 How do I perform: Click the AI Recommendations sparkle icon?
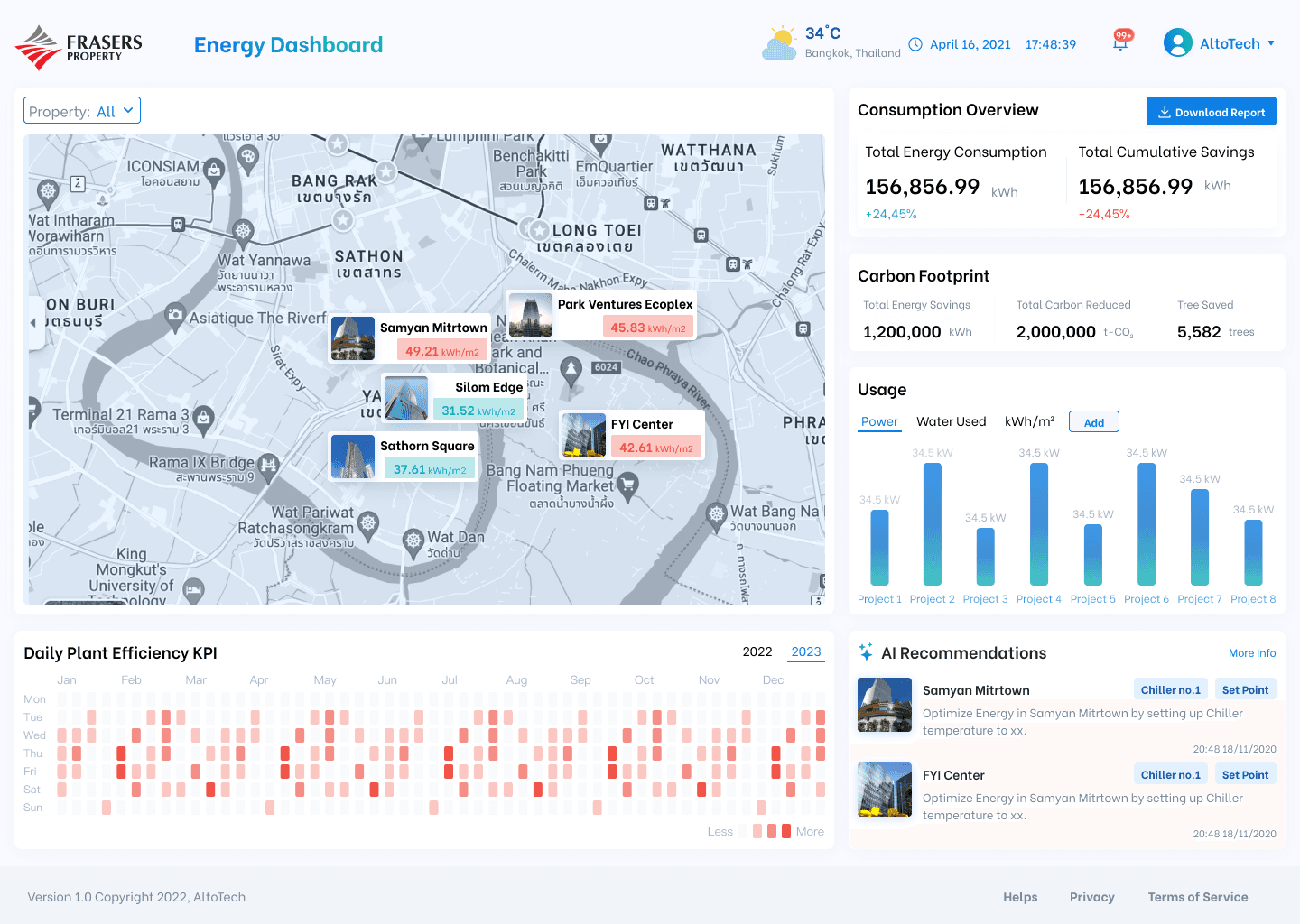click(866, 651)
